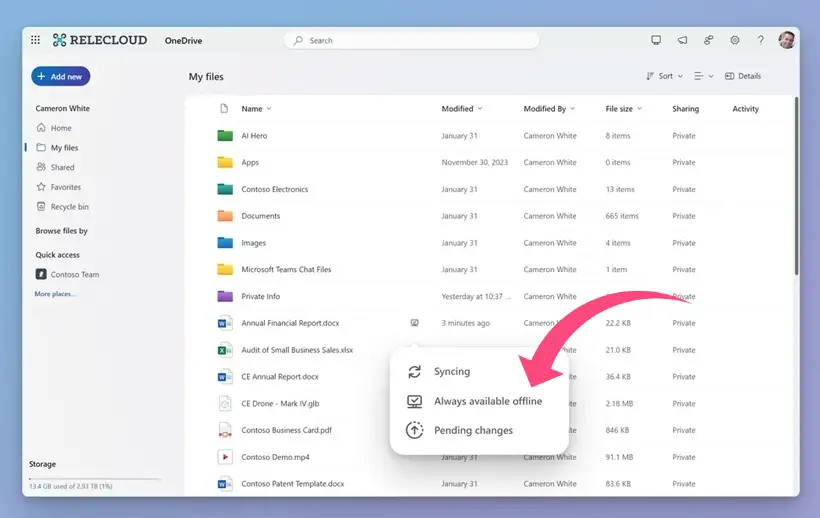The image size is (820, 518).
Task: Open the megaphone announcements icon
Action: pos(682,40)
